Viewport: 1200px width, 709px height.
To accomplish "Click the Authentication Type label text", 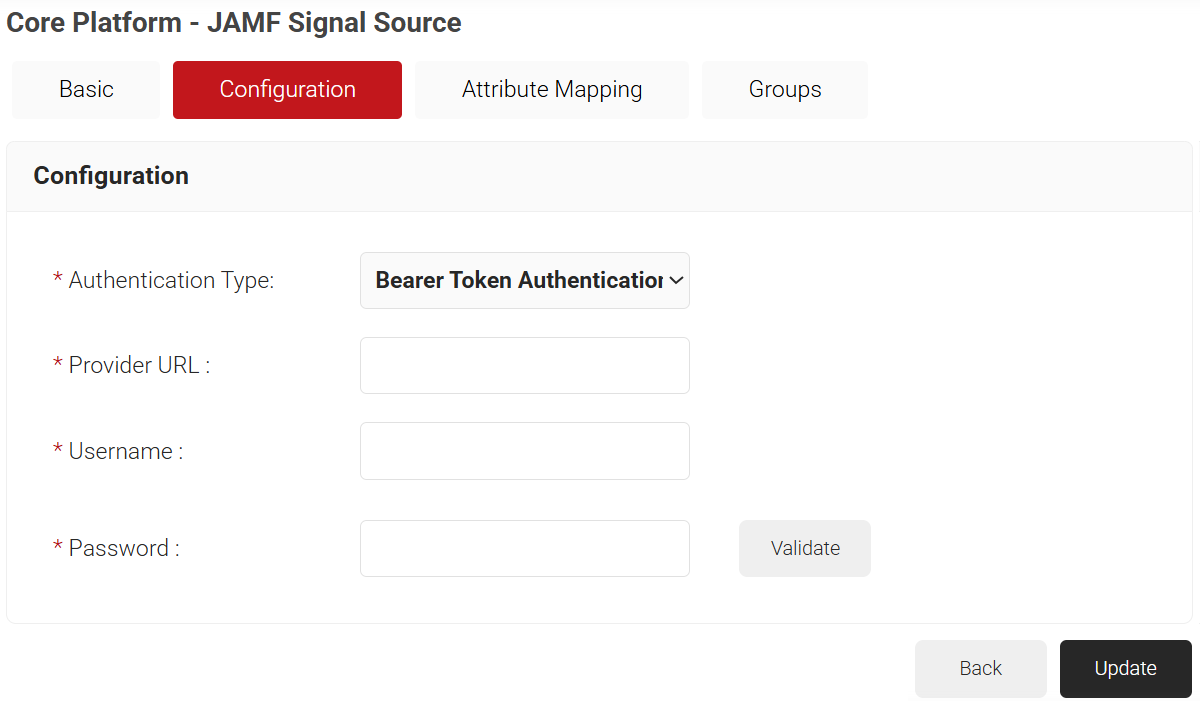I will (171, 281).
